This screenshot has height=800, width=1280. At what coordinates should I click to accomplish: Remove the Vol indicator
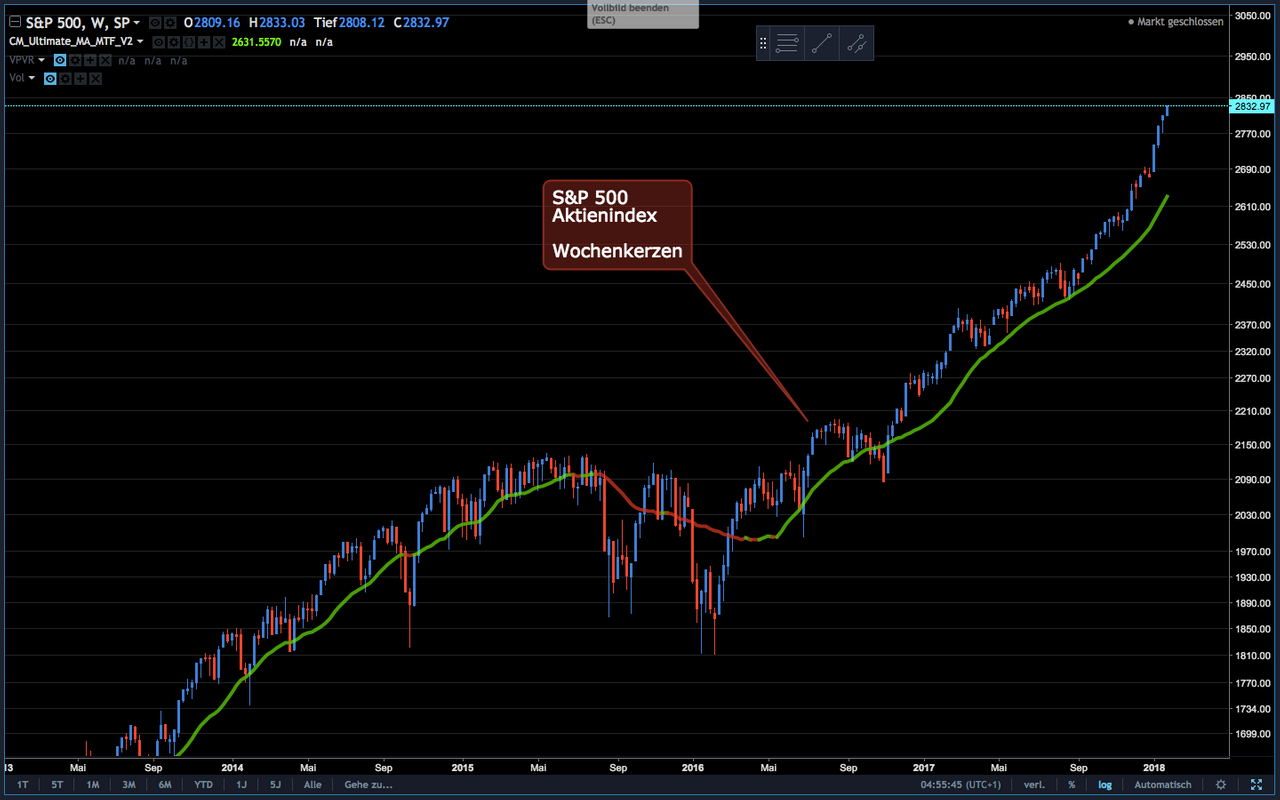point(95,78)
